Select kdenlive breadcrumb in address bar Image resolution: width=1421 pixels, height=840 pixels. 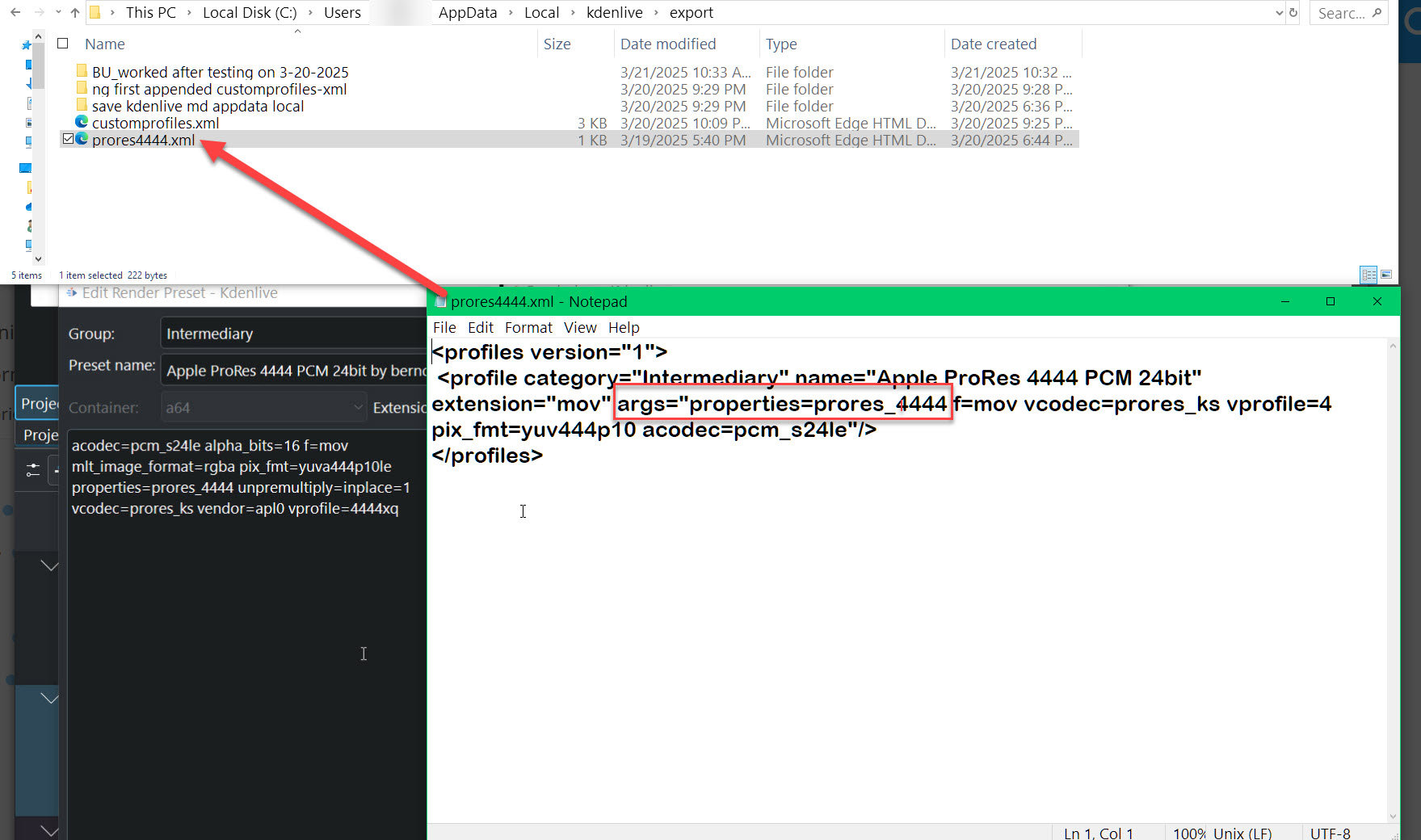[615, 12]
